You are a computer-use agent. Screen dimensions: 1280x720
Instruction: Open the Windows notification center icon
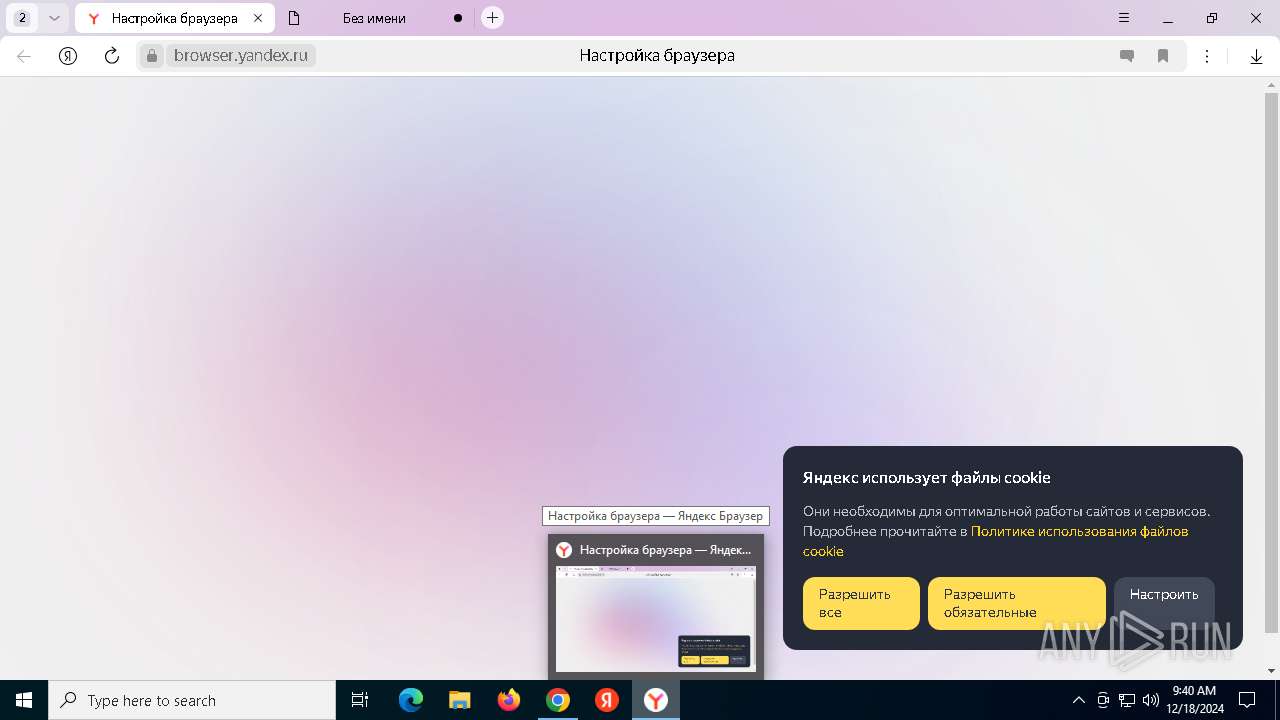(1247, 700)
